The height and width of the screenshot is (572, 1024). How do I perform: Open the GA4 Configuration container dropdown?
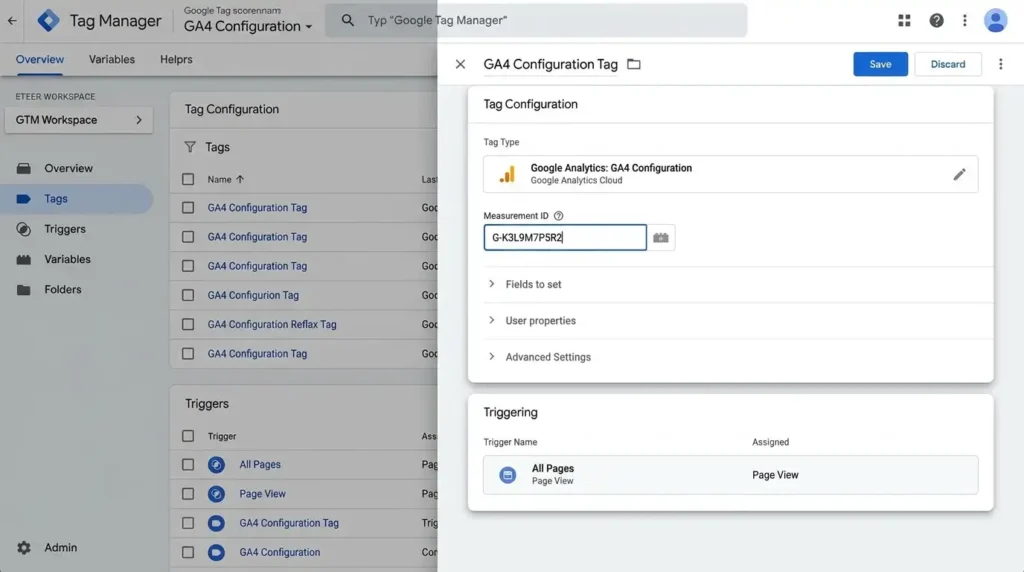click(x=248, y=27)
